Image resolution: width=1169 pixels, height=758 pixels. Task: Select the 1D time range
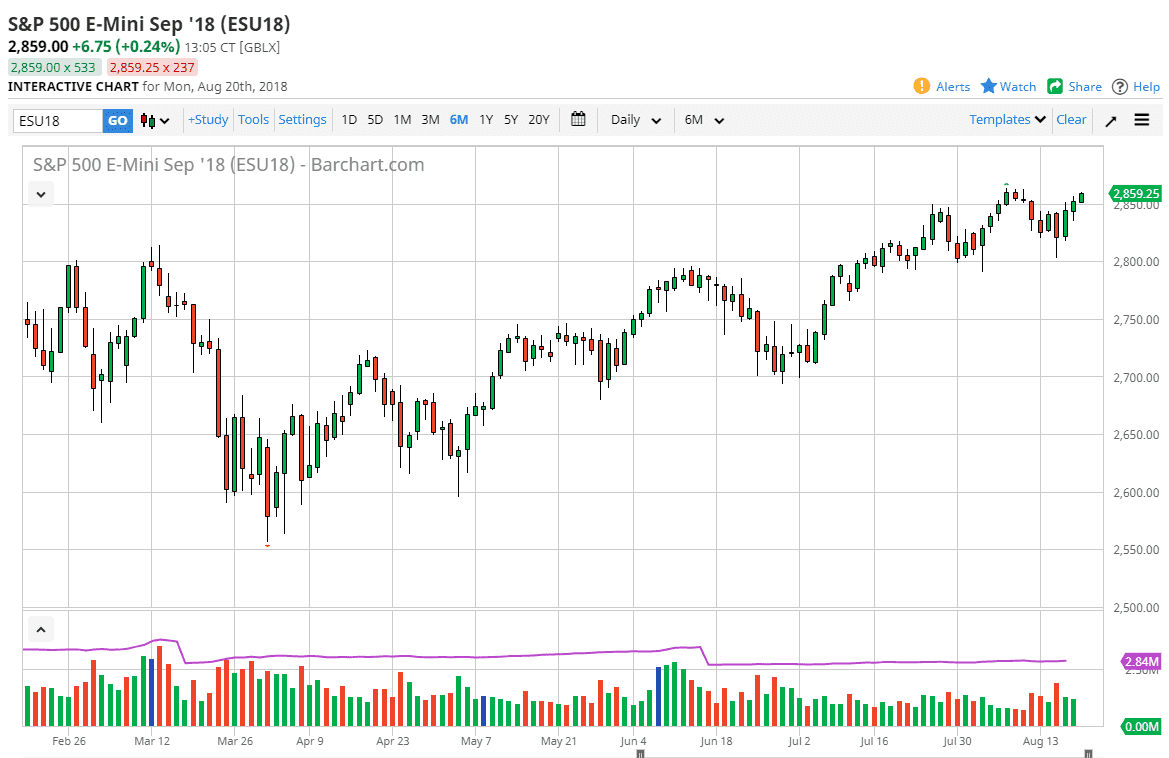(x=349, y=120)
